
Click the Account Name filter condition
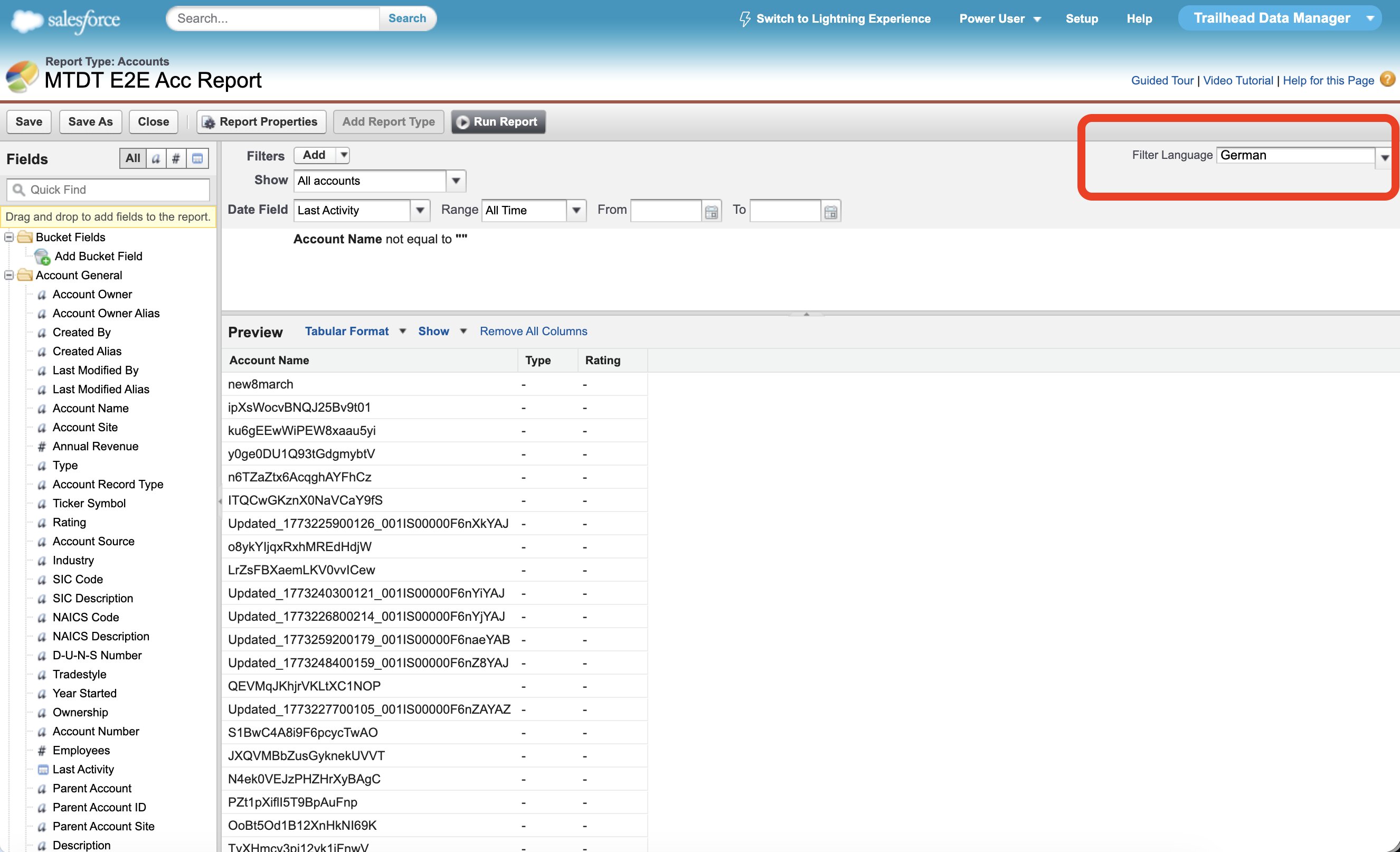click(380, 239)
